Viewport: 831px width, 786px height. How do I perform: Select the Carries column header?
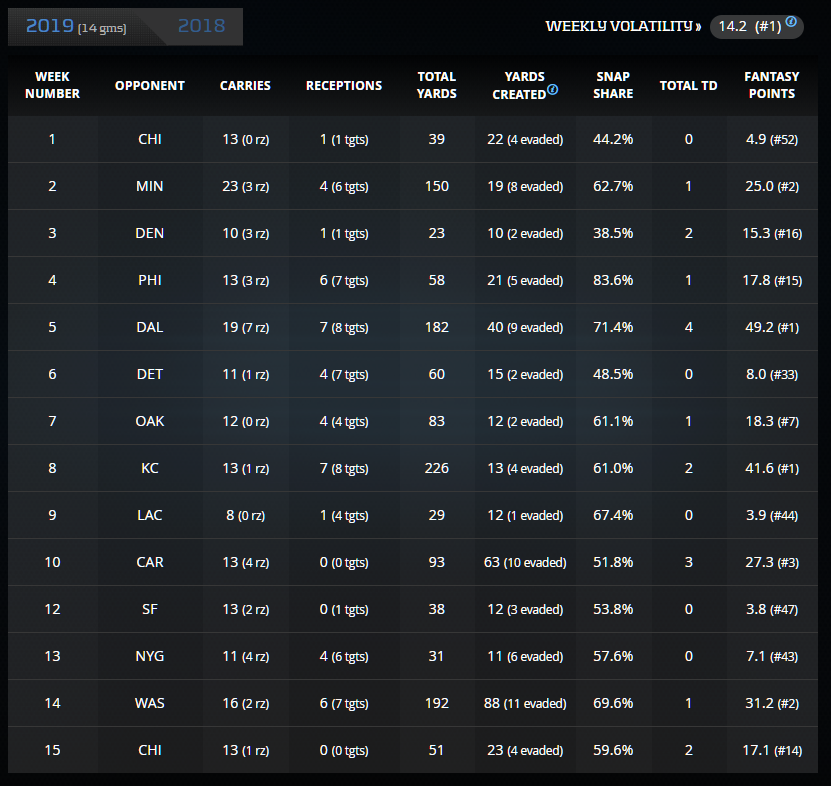(245, 85)
